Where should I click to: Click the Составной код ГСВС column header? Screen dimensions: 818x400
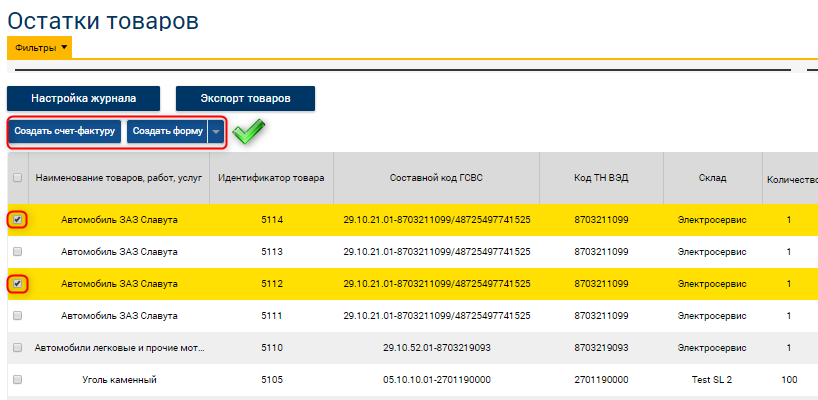click(436, 178)
